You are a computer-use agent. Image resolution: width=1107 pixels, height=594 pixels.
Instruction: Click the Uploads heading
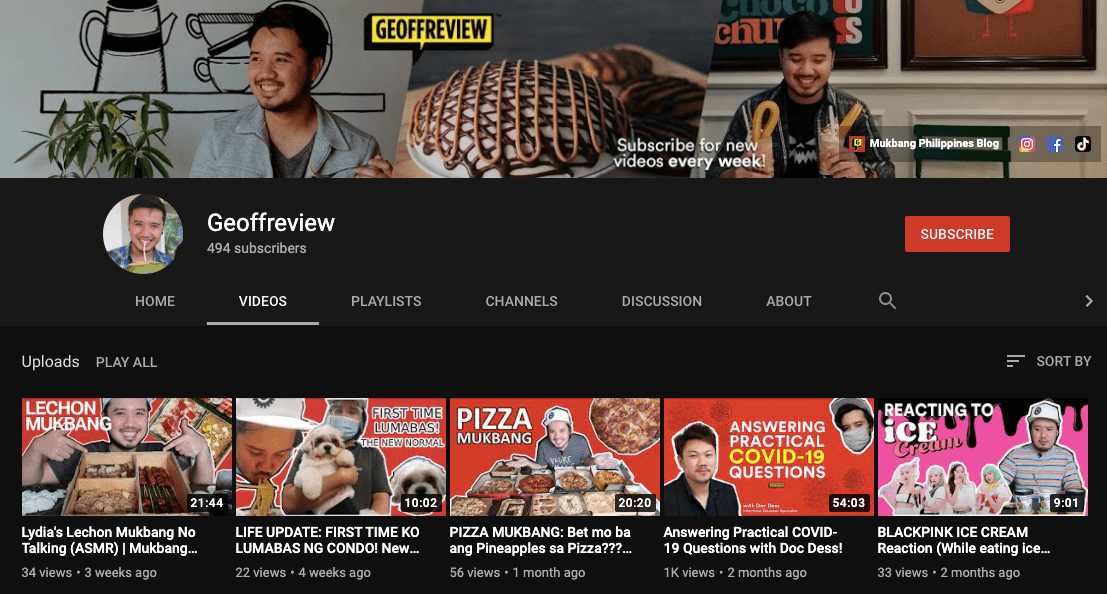[50, 362]
